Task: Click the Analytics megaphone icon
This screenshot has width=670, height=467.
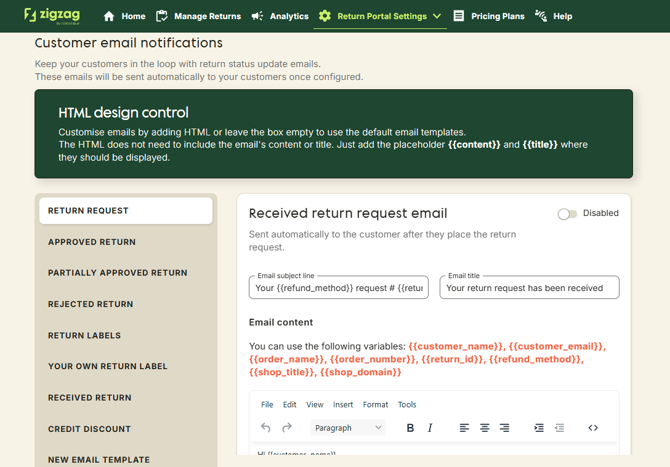Action: 257,16
